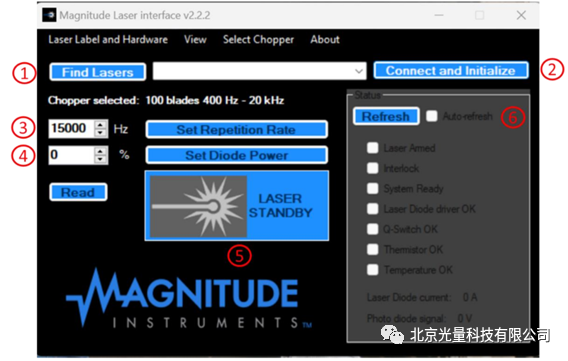The height and width of the screenshot is (361, 568).
Task: Enable the Auto-refresh checkbox
Action: point(431,116)
